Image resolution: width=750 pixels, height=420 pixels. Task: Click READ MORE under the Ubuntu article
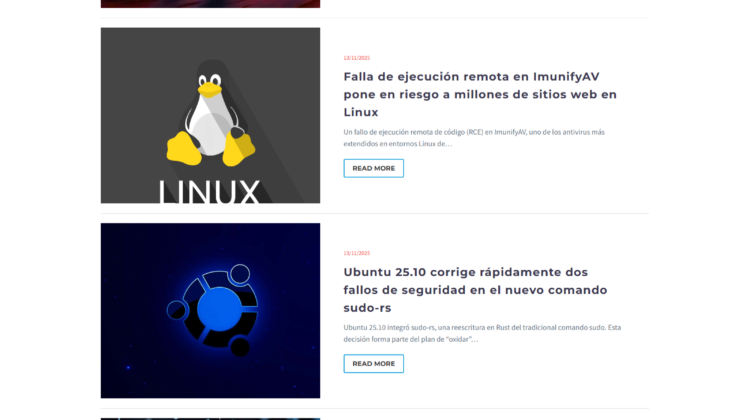374,364
